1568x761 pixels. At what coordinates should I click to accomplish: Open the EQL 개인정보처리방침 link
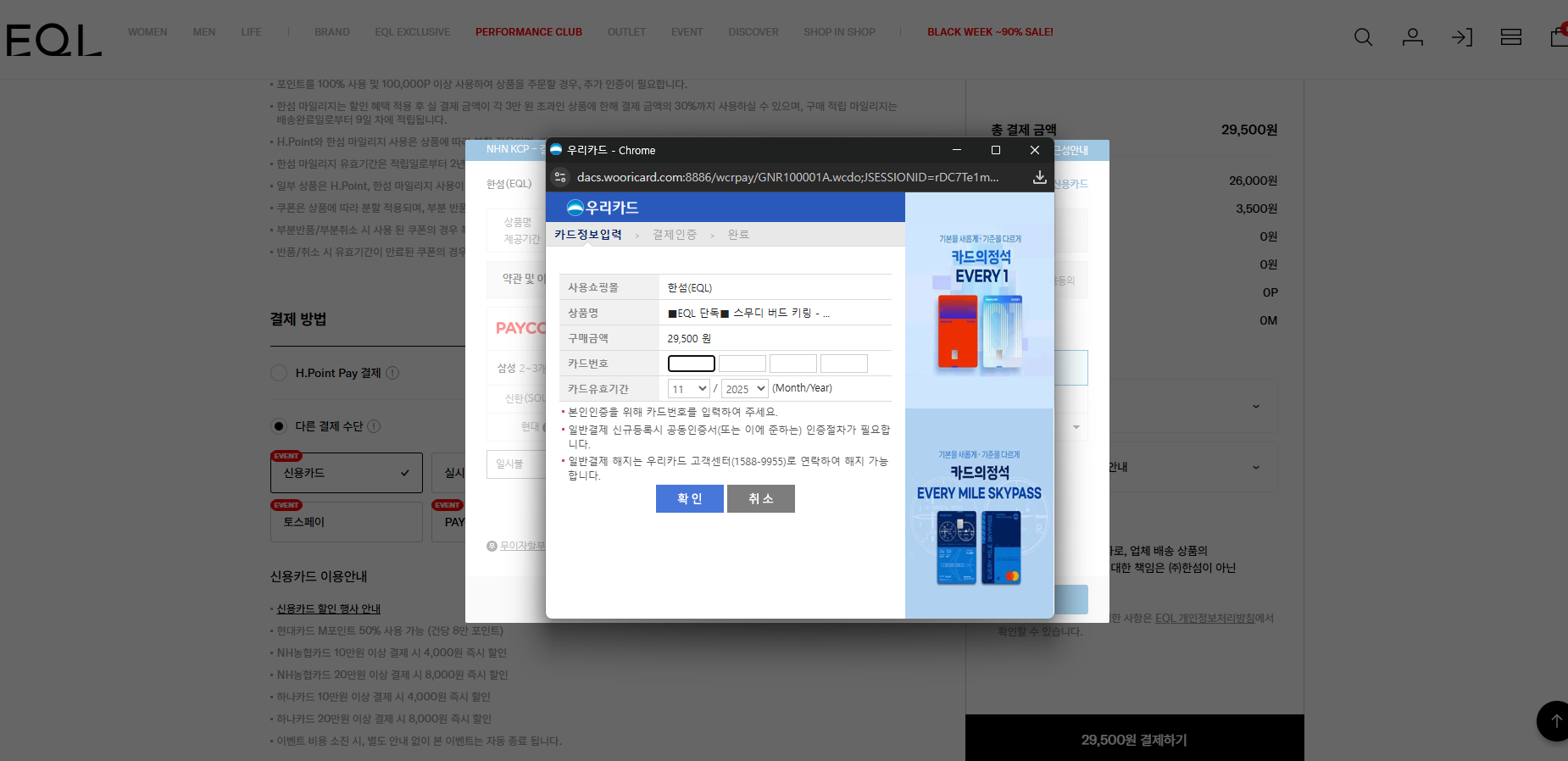coord(1205,619)
